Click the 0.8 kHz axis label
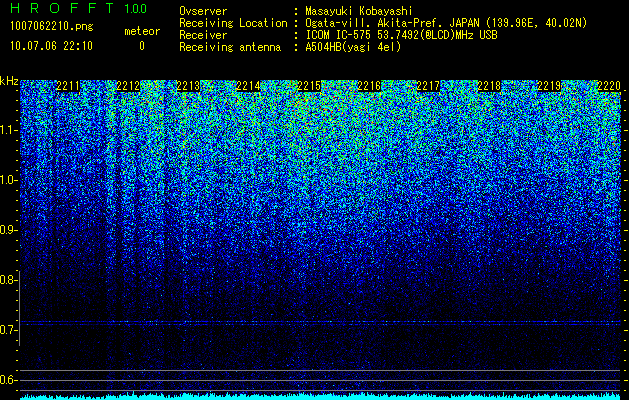 (9, 280)
